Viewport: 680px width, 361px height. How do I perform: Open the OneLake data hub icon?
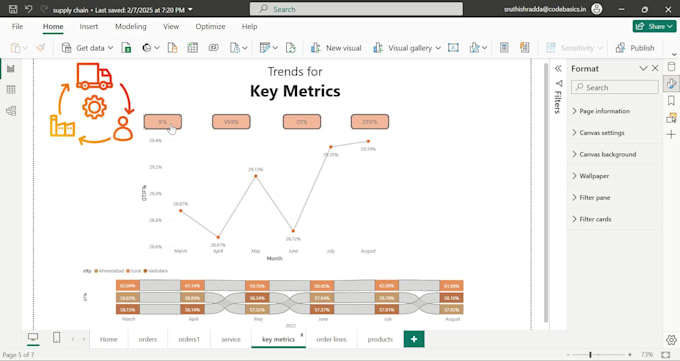pos(147,48)
